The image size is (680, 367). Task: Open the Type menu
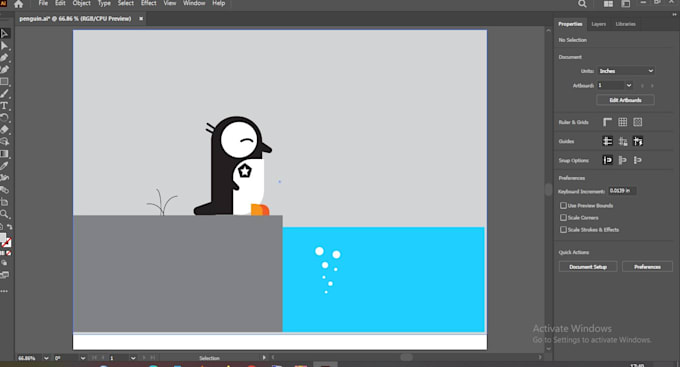(x=104, y=3)
